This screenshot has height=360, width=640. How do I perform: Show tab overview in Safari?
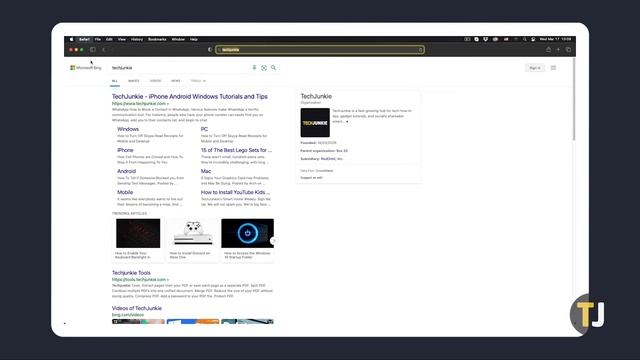click(x=568, y=50)
